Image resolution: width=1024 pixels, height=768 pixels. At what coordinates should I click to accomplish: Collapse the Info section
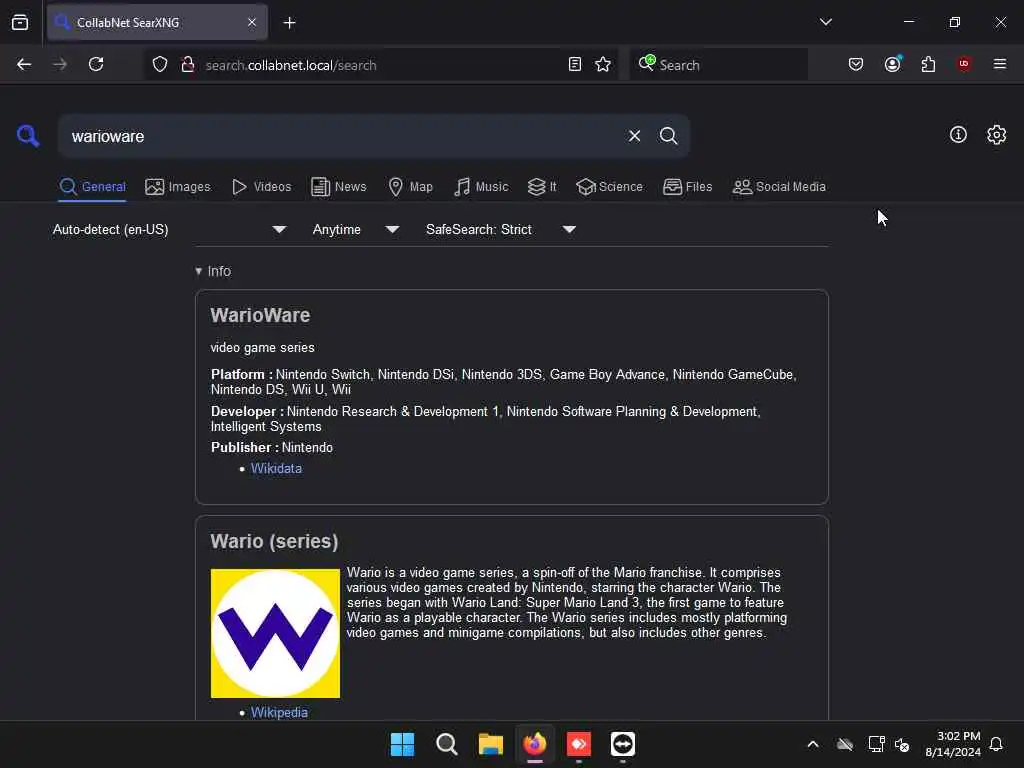[213, 271]
